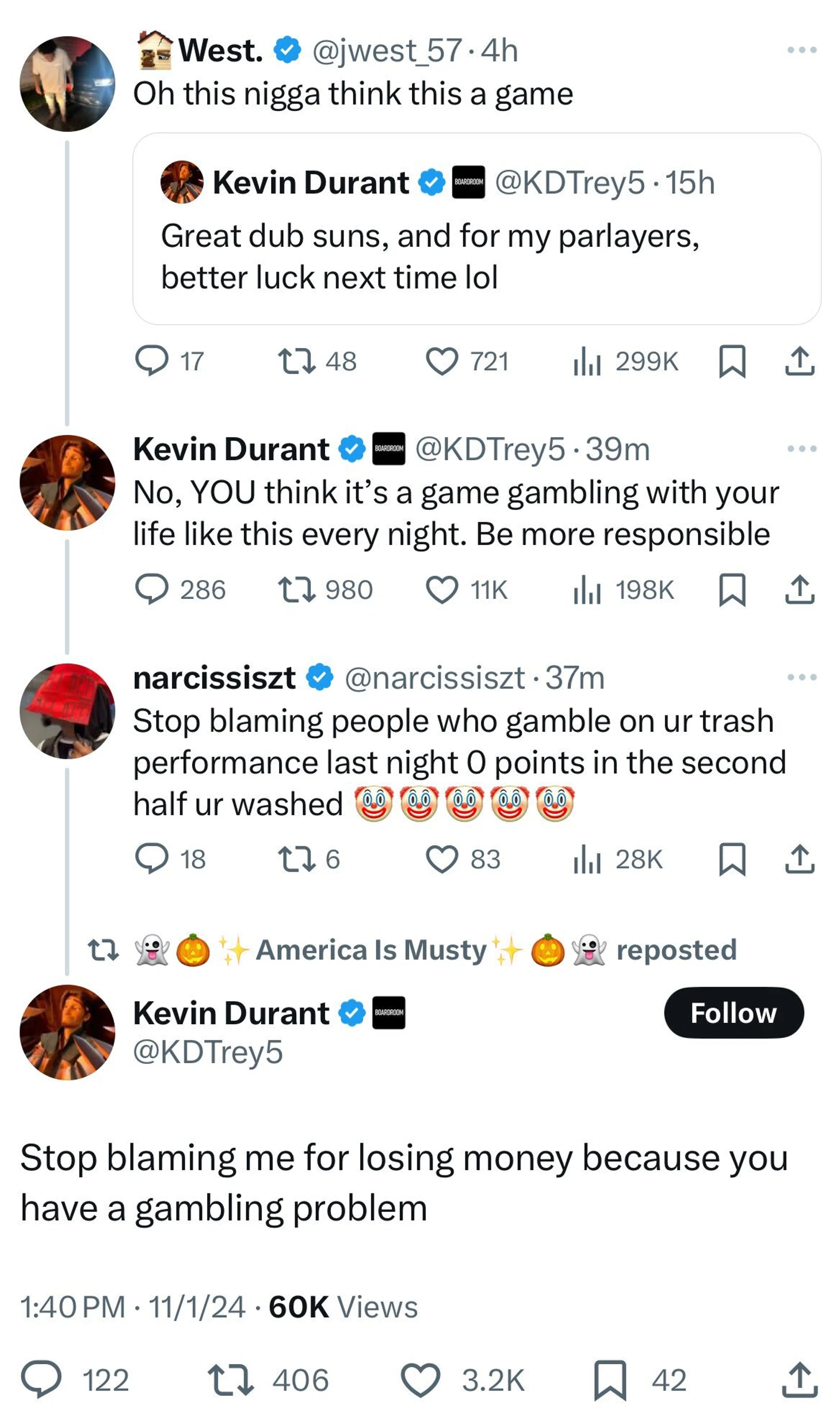
Task: Like West's tweet with 721 likes
Action: 441,361
